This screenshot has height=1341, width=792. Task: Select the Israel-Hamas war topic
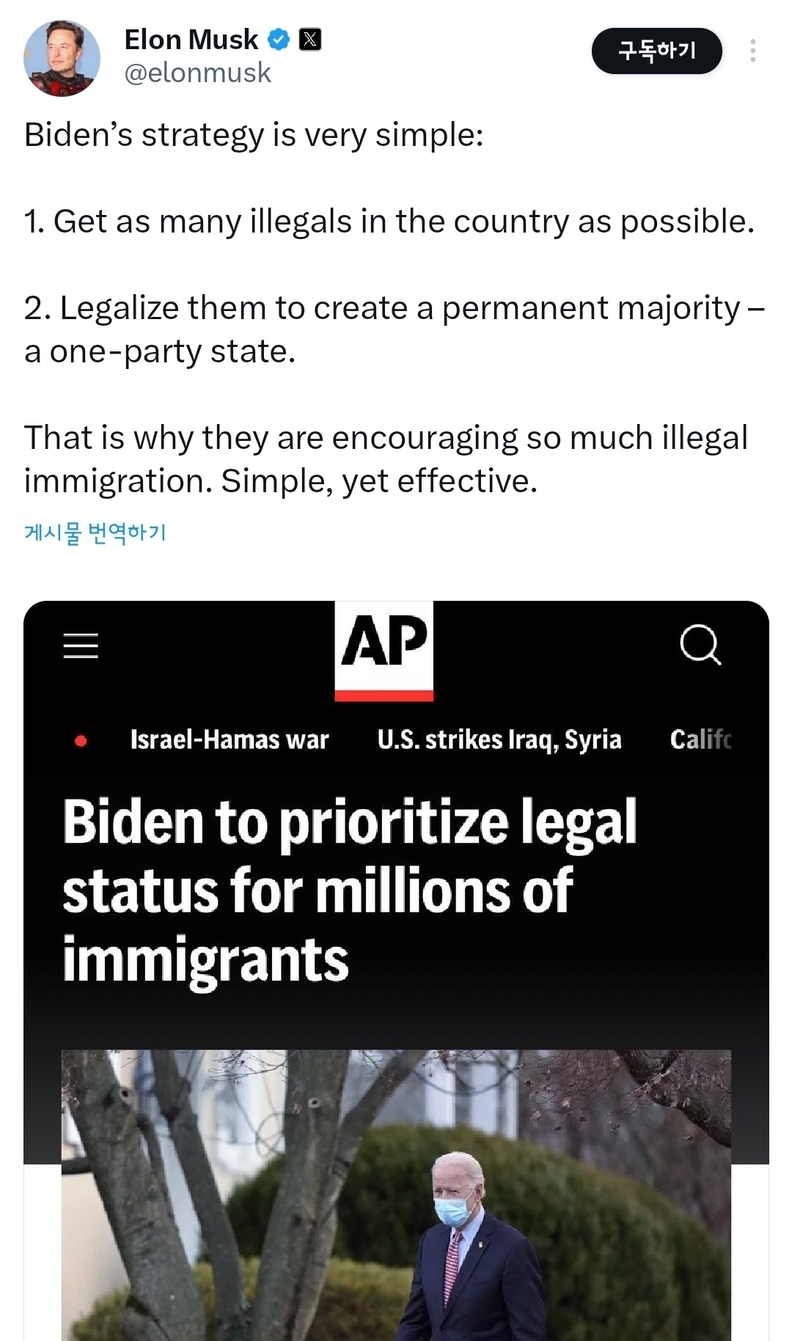pyautogui.click(x=229, y=740)
